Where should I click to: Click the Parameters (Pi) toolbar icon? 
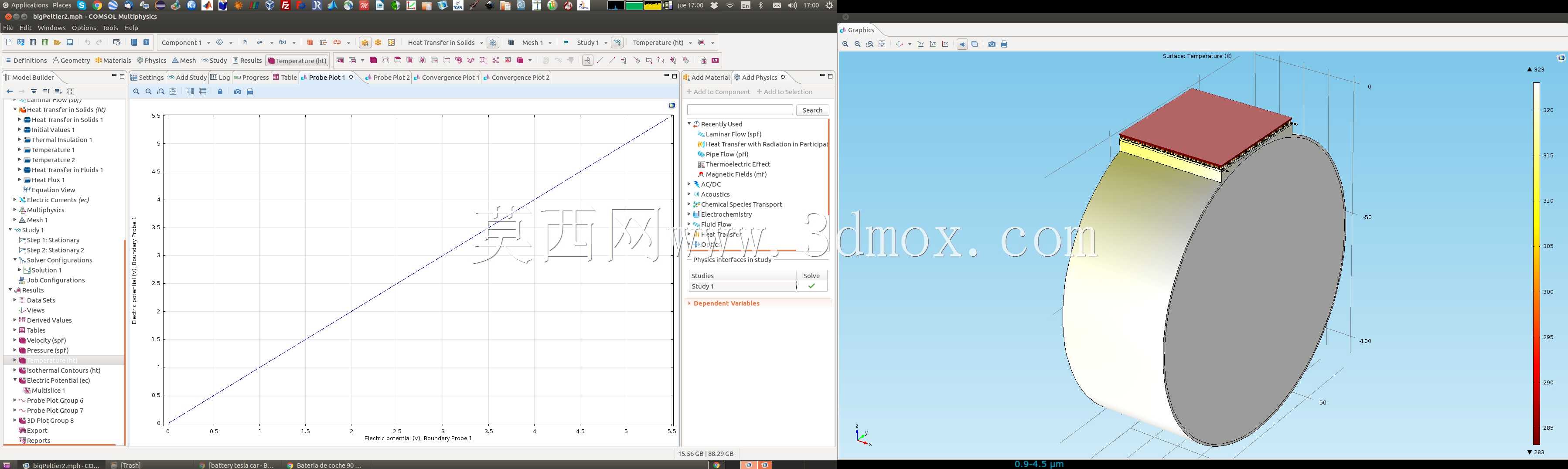245,43
